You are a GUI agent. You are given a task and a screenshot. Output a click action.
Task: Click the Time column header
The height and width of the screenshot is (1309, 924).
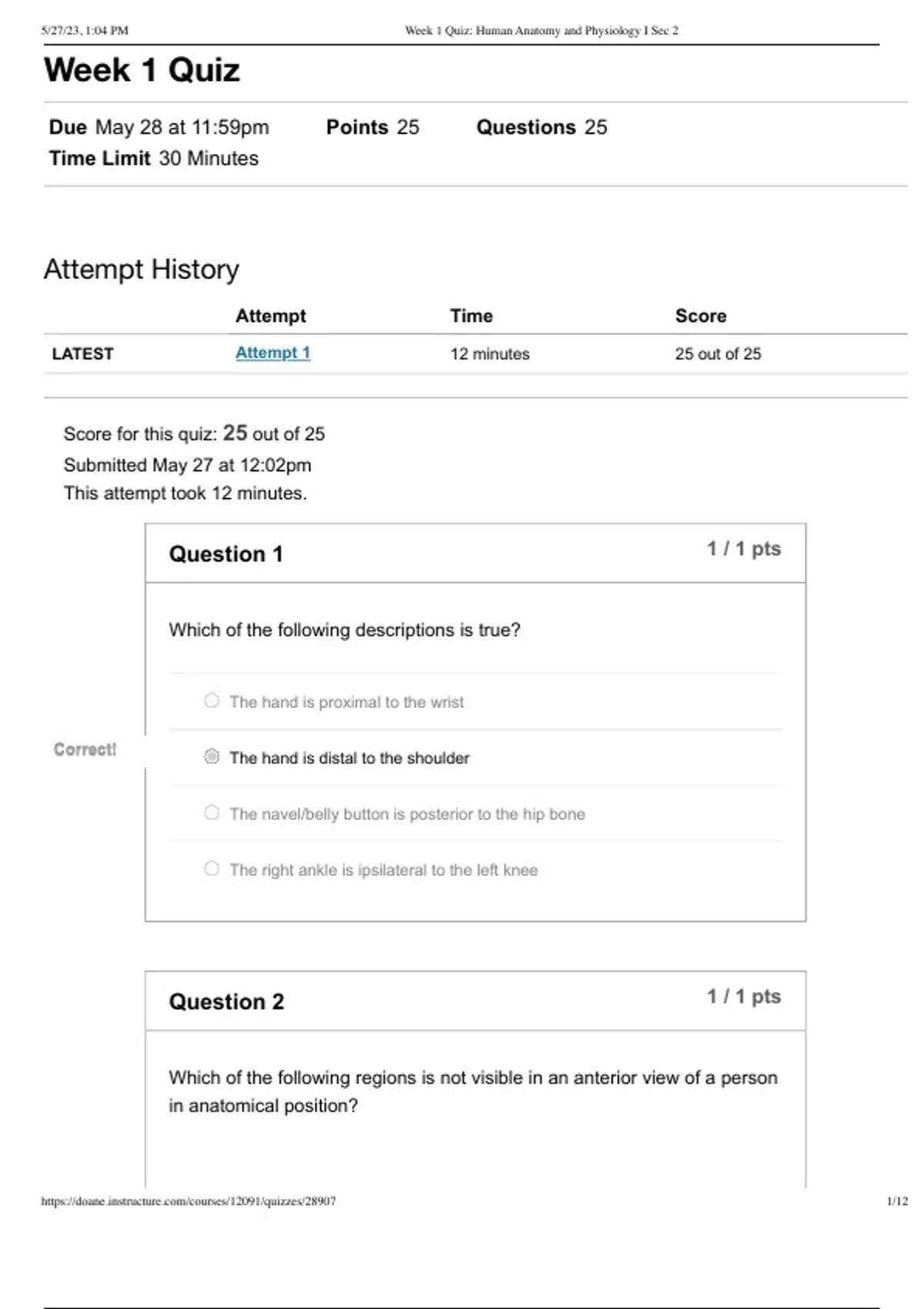[x=471, y=316]
